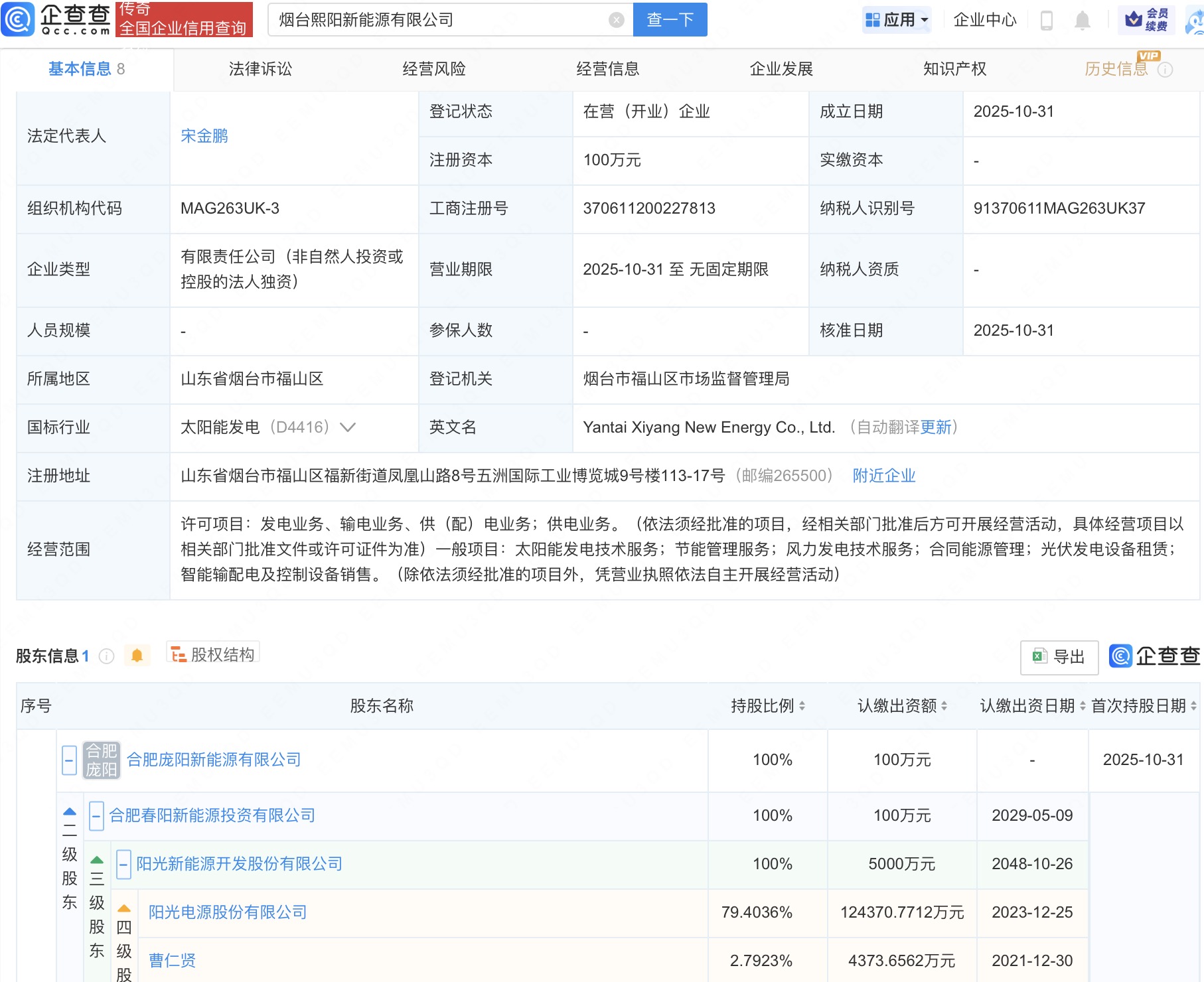Click the info icon beside 历史信息
1204x982 pixels.
click(1165, 68)
